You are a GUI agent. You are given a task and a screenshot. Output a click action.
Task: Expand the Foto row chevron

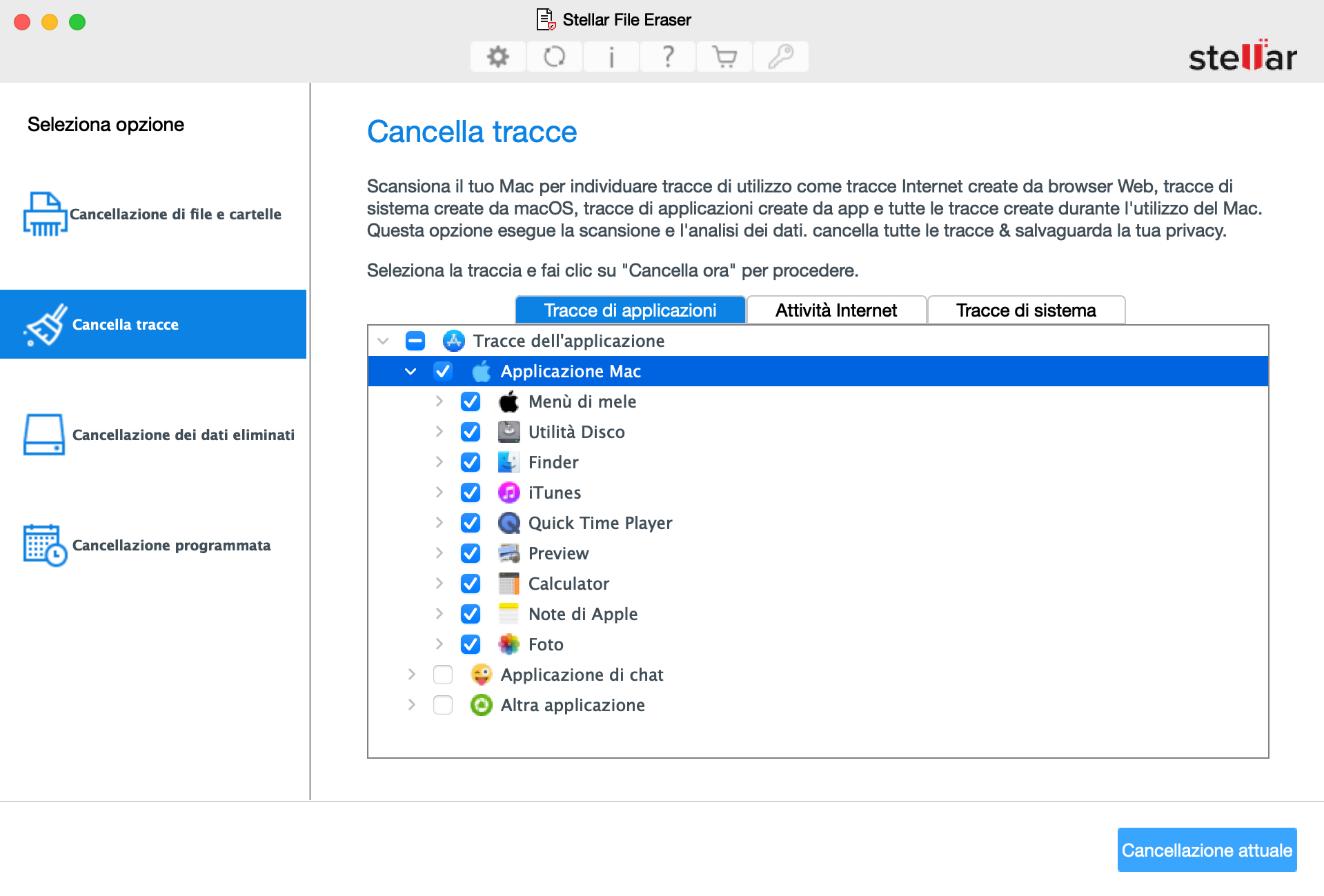(x=439, y=644)
